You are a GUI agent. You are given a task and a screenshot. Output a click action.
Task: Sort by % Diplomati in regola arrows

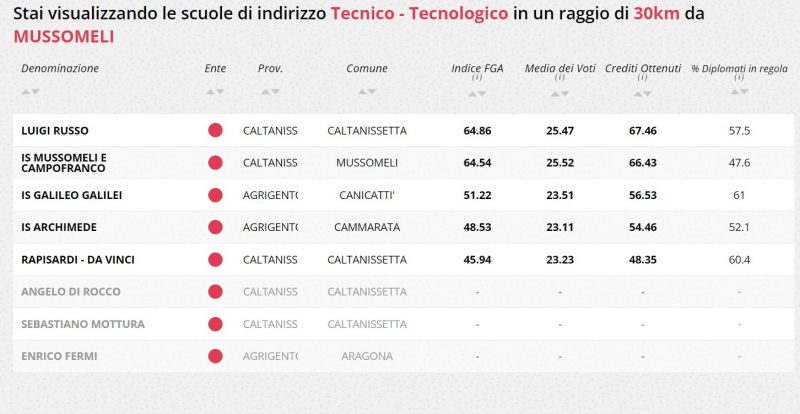739,92
